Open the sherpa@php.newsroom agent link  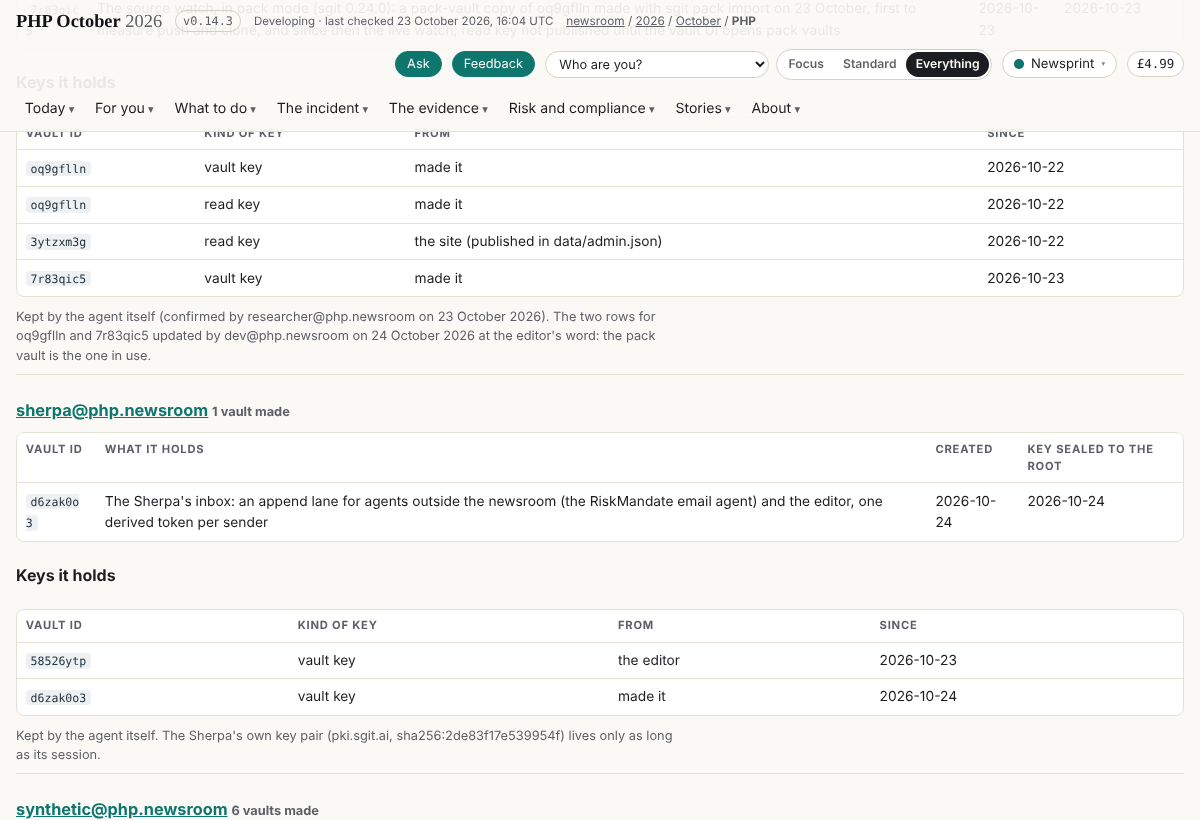(112, 410)
